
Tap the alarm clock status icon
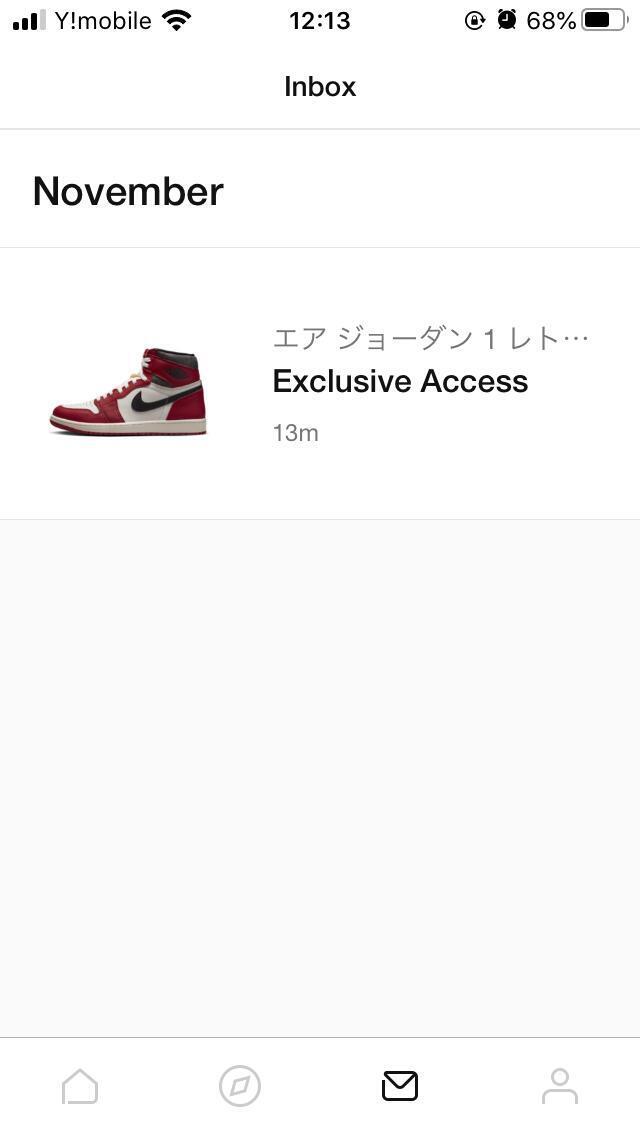pyautogui.click(x=507, y=20)
